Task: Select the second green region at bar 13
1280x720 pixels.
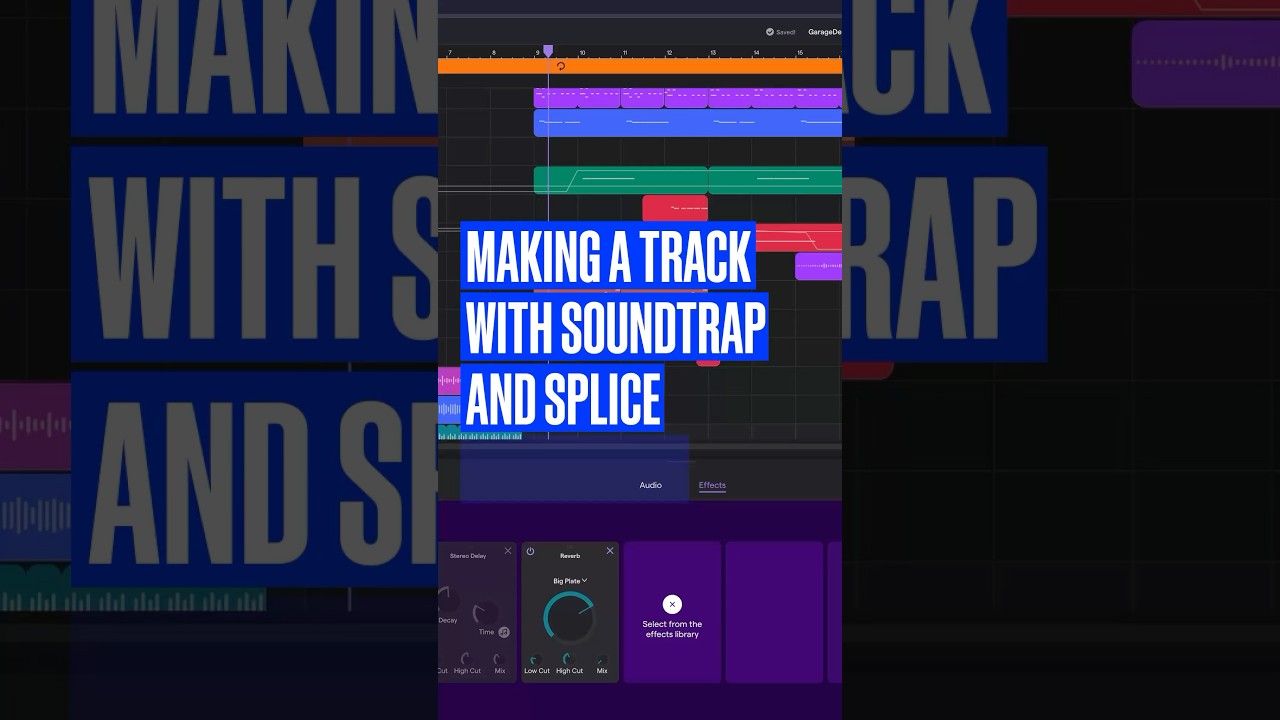Action: [775, 180]
